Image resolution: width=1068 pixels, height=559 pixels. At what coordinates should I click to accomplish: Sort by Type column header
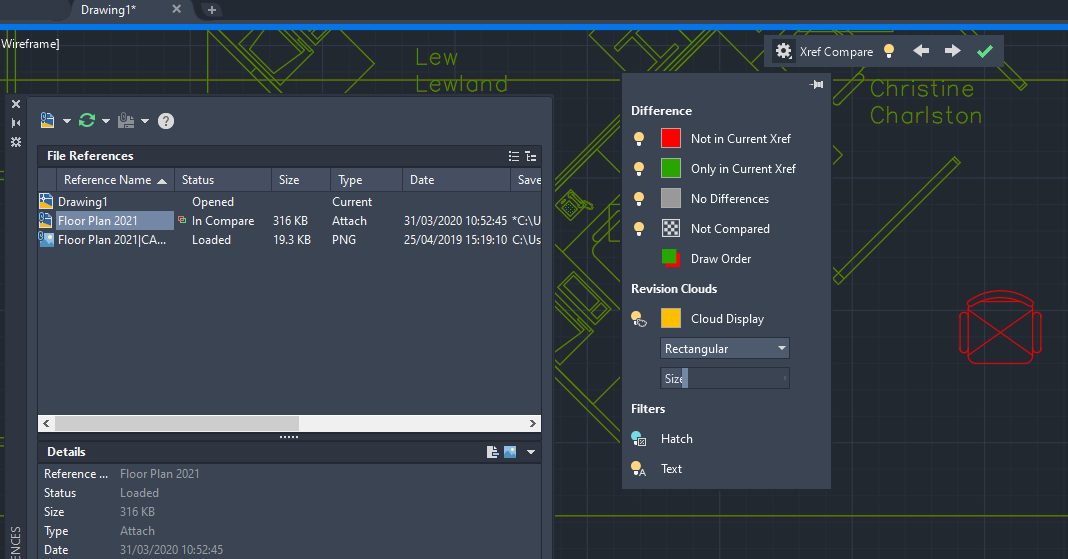(366, 180)
